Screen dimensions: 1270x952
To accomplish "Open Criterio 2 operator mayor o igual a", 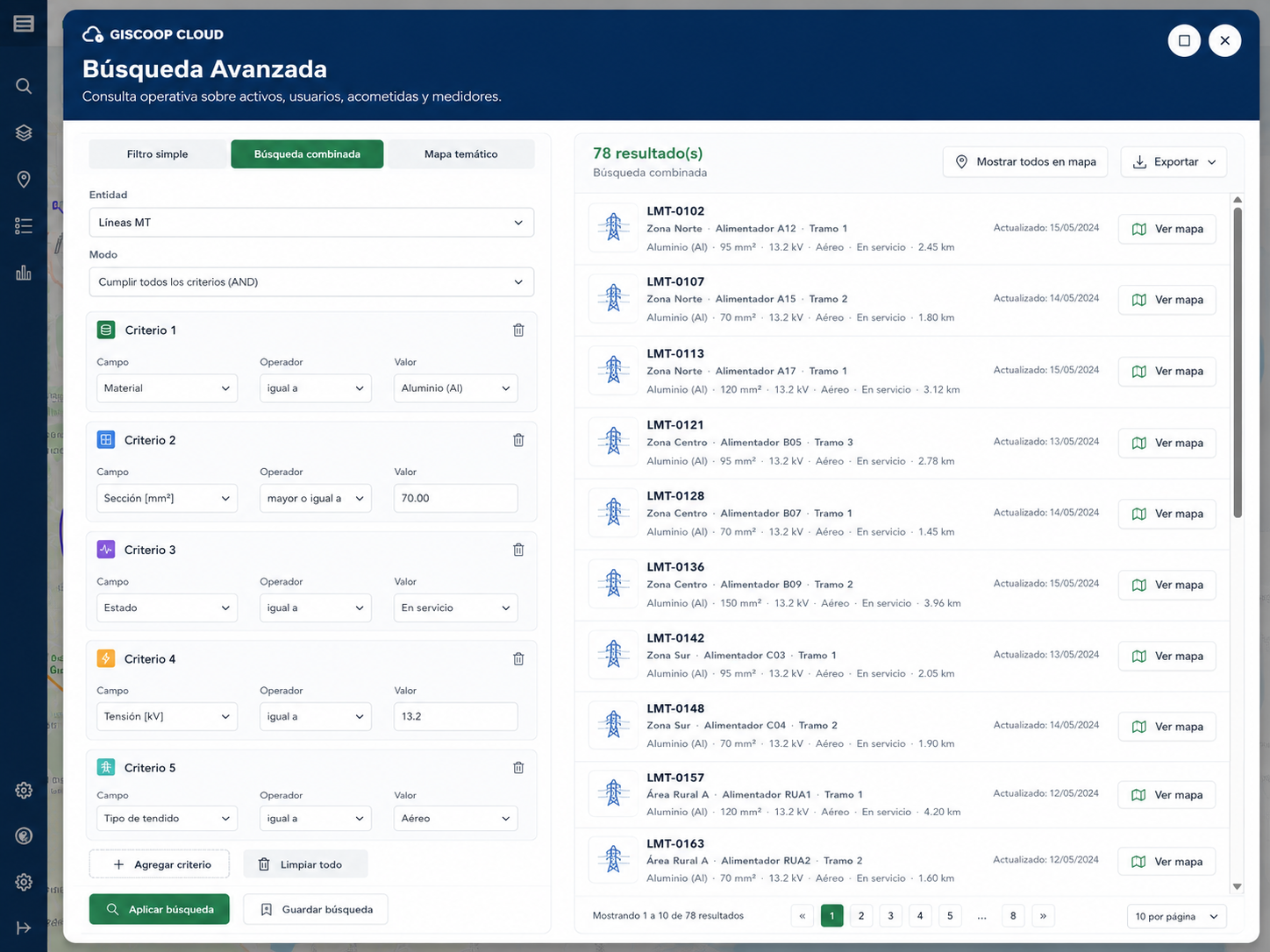I will click(x=316, y=498).
